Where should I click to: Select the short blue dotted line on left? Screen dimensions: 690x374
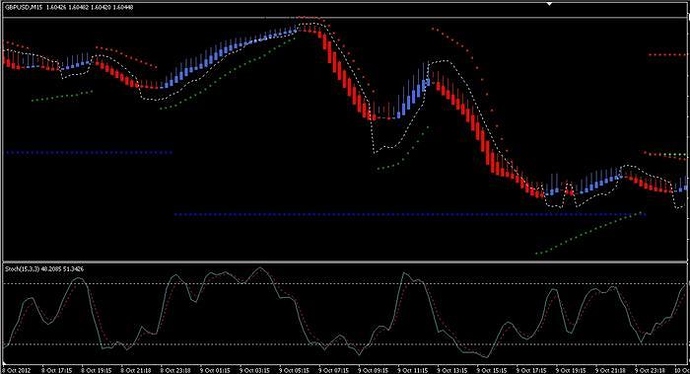[x=89, y=153]
